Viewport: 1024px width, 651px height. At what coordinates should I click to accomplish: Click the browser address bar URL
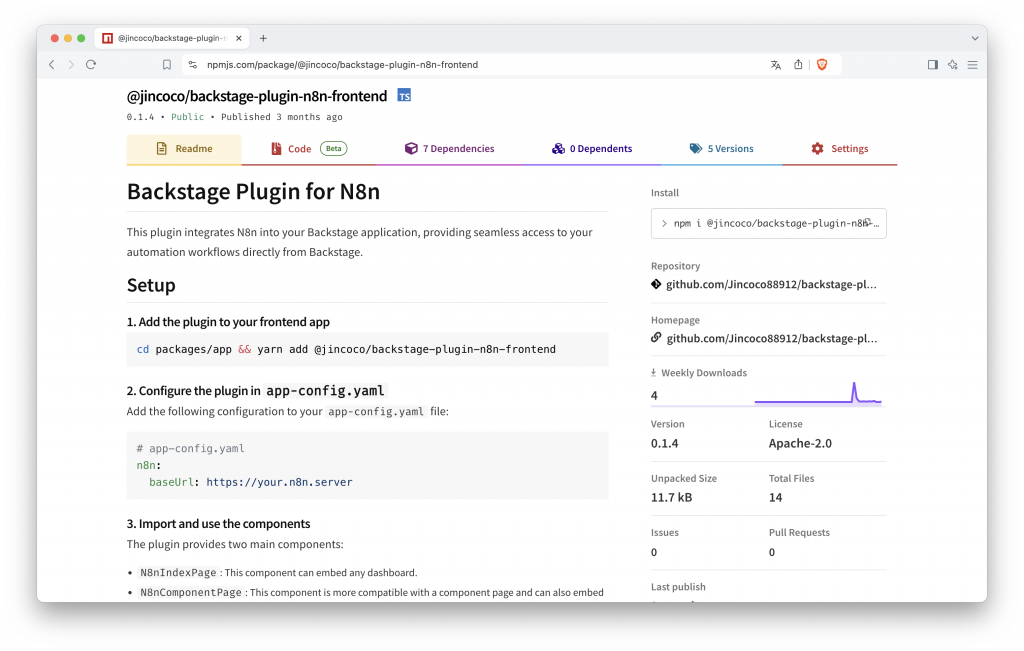342,65
